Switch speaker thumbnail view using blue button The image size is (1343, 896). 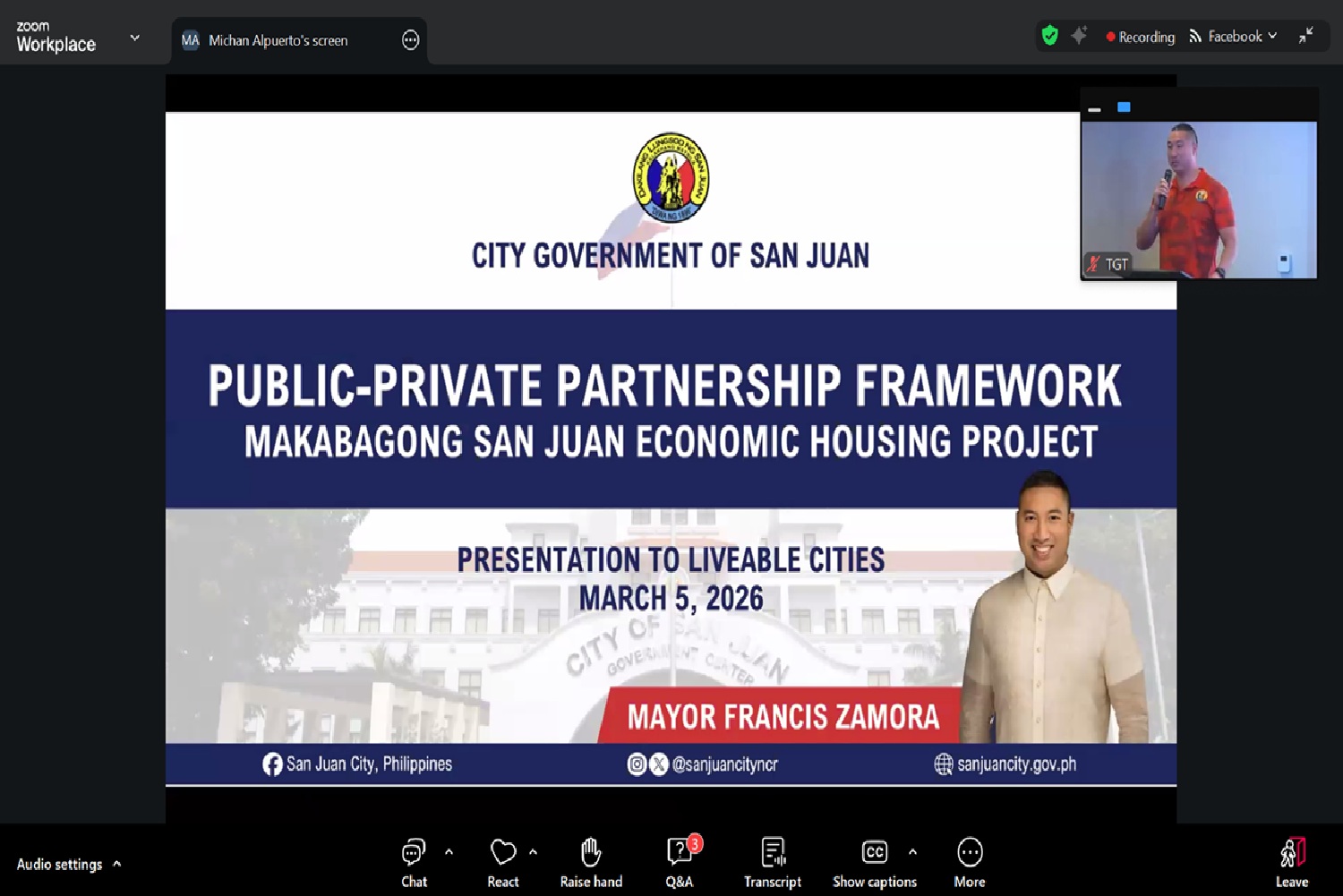pyautogui.click(x=1124, y=107)
